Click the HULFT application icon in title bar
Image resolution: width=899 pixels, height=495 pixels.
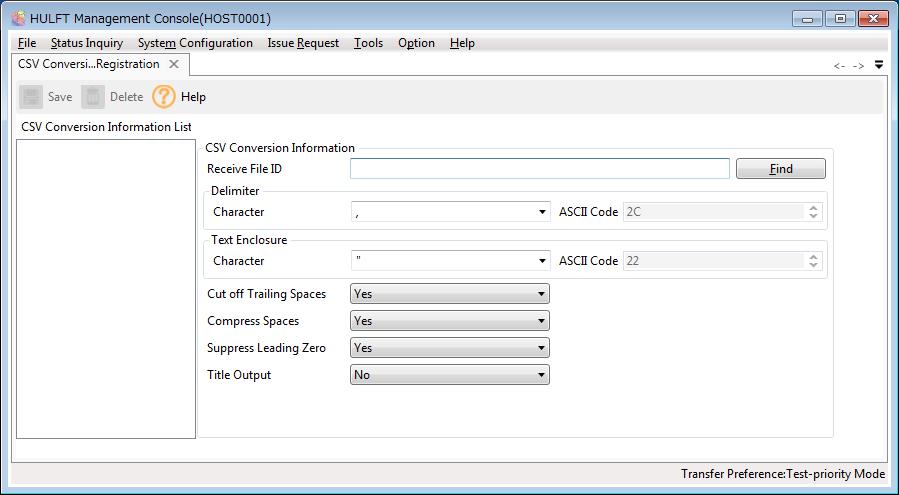click(x=18, y=19)
